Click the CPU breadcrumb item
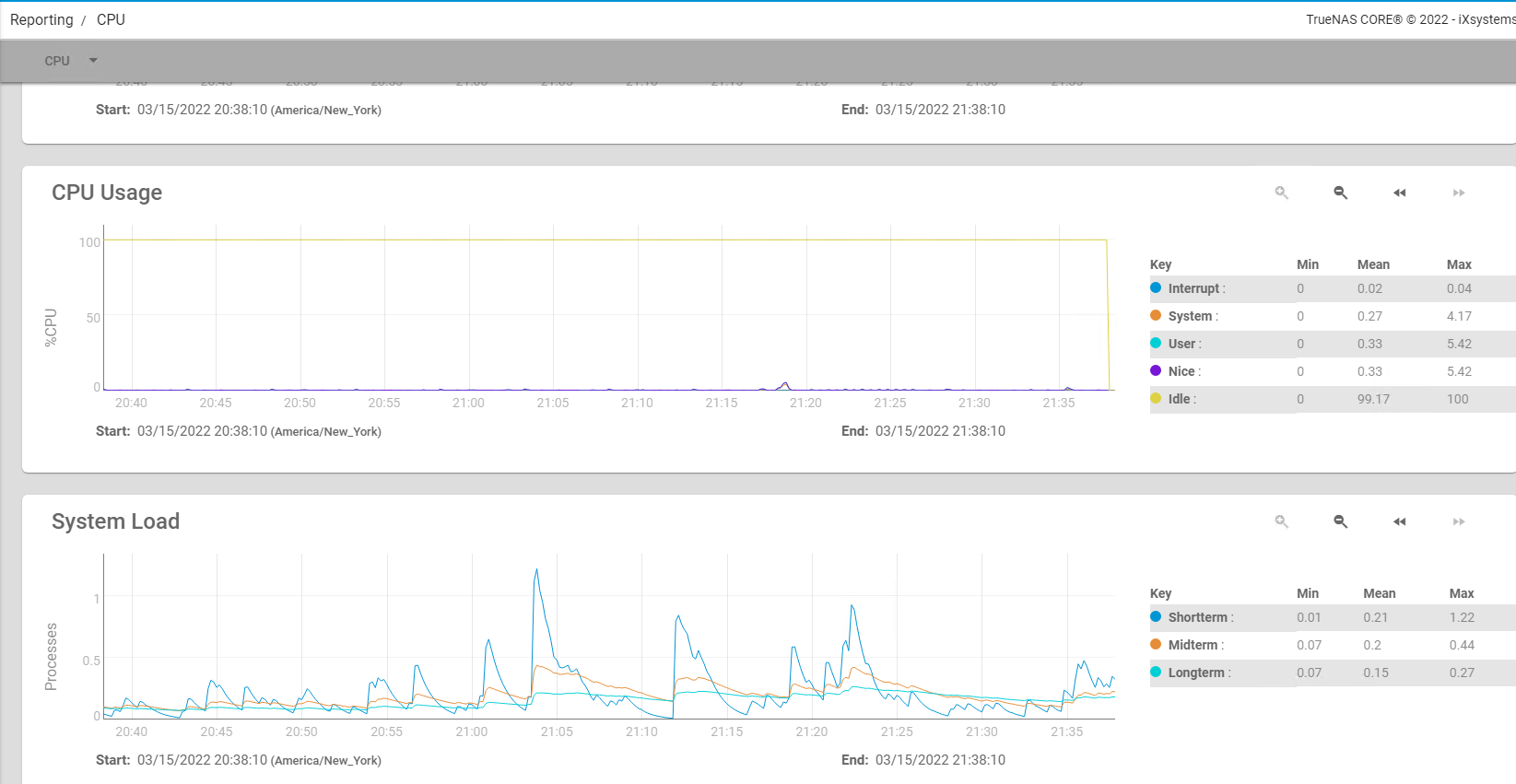The image size is (1516, 784). pos(111,19)
